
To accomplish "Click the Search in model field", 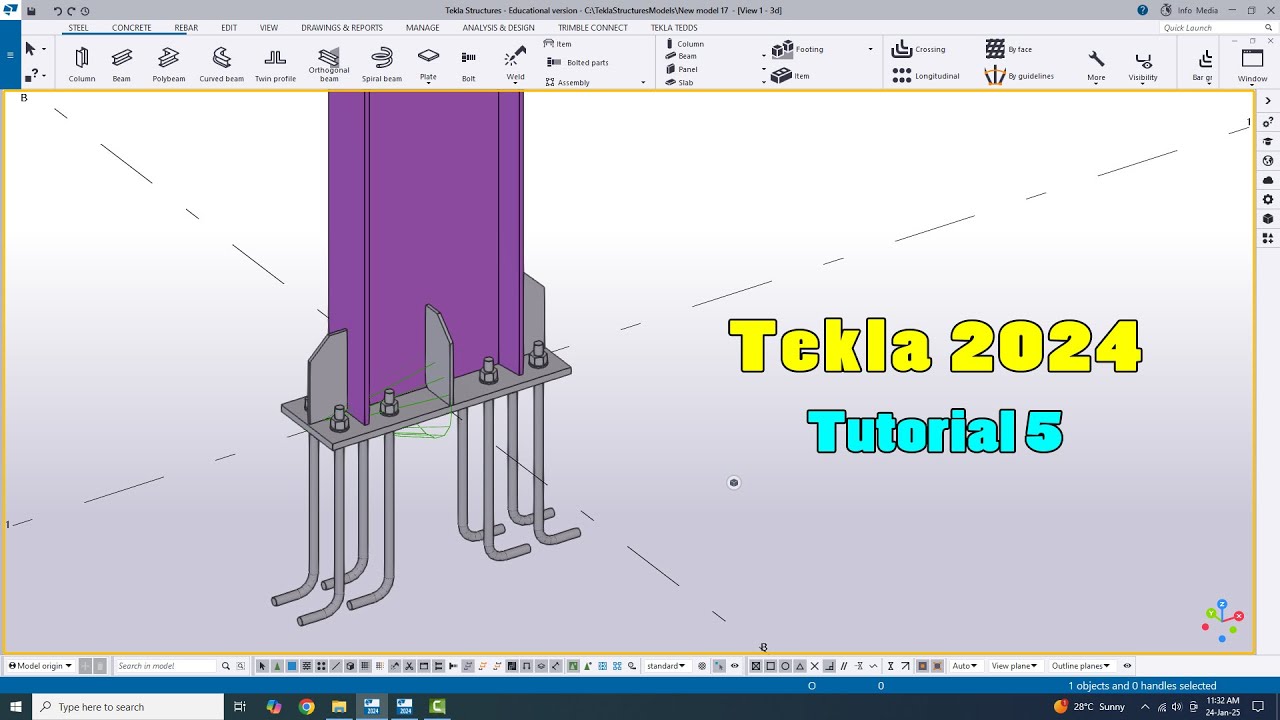I will click(x=165, y=666).
